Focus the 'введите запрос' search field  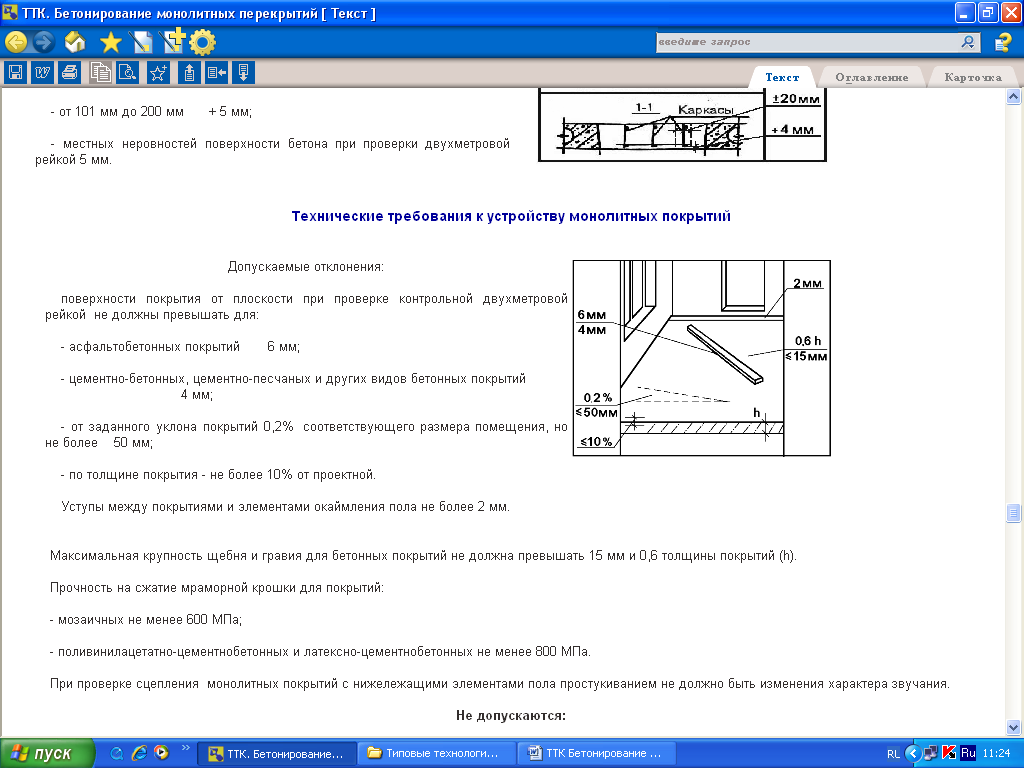click(808, 42)
